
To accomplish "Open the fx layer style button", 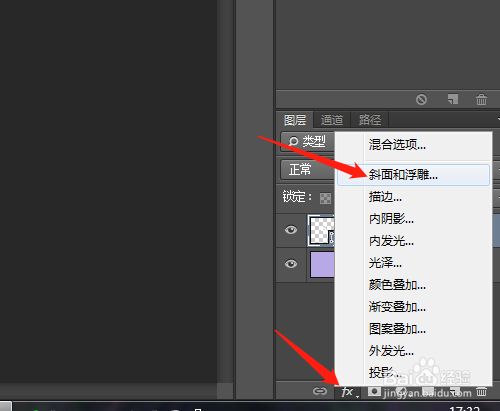I will (348, 392).
